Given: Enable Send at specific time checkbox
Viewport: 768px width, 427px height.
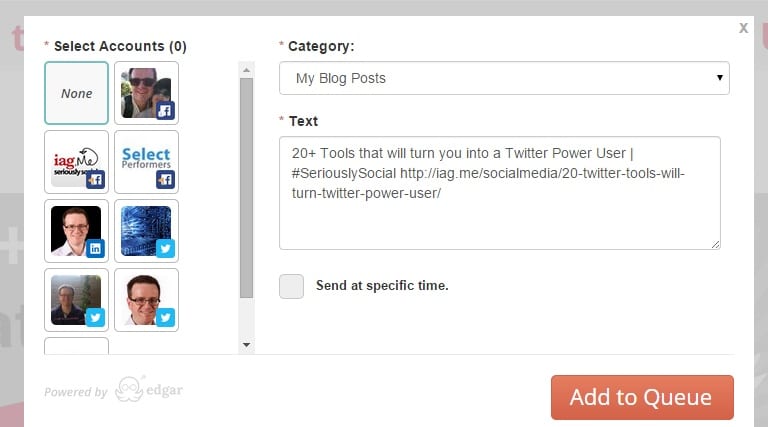Looking at the screenshot, I should [x=291, y=286].
